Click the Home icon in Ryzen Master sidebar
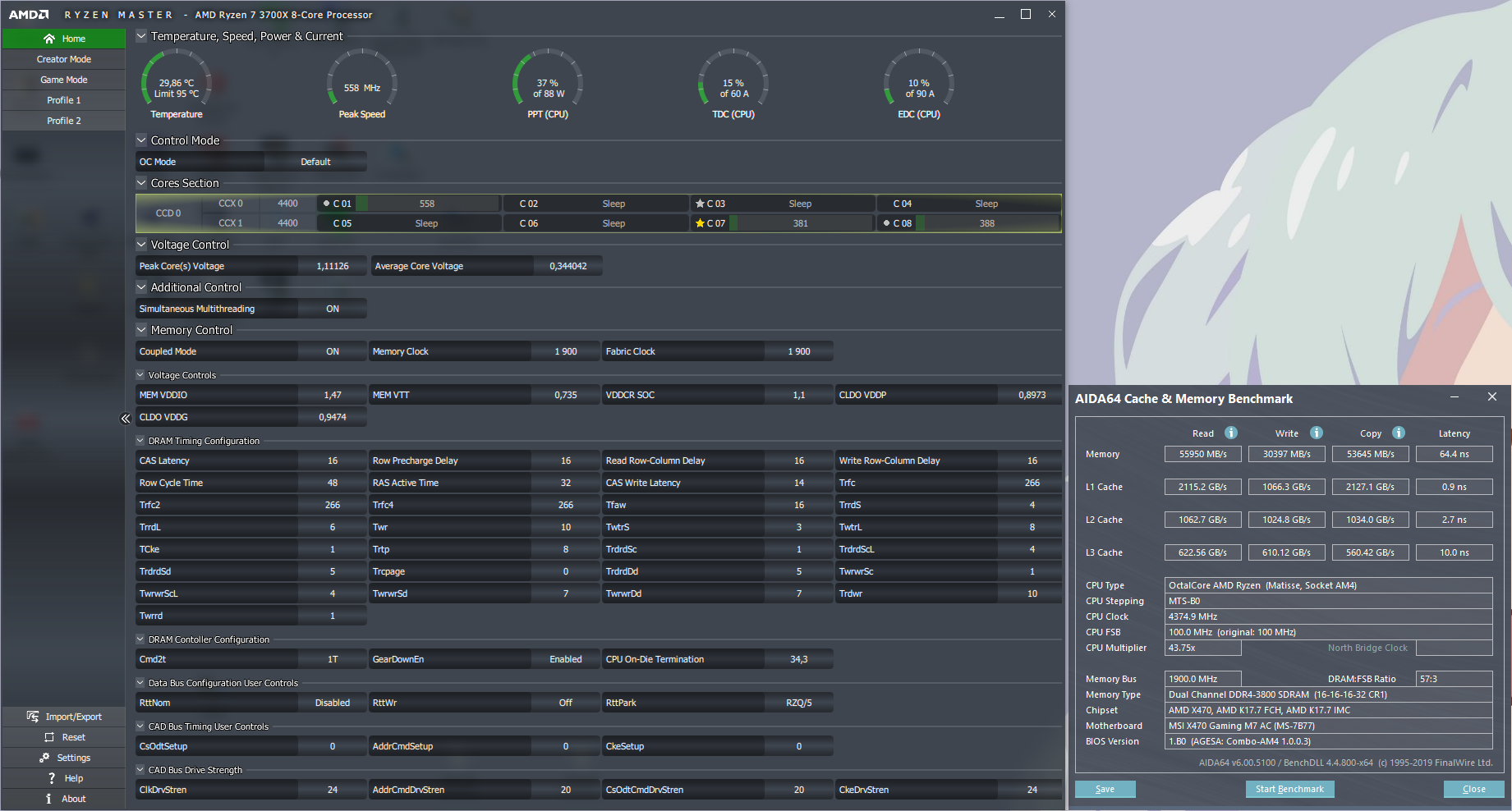 (49, 39)
